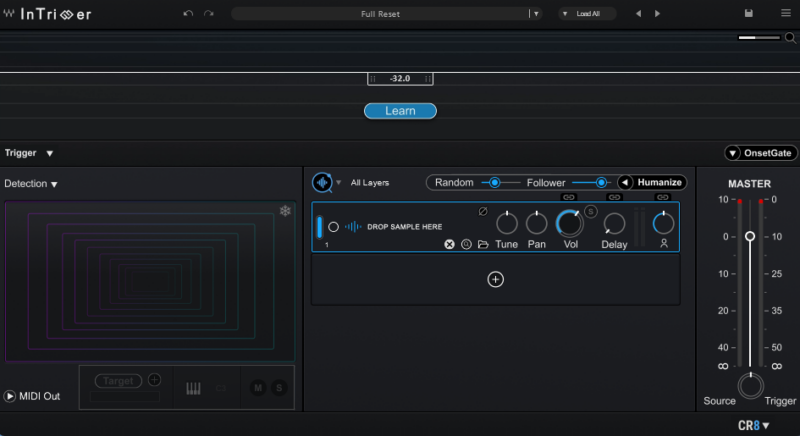Click the zoom magnifier icon
Image resolution: width=800 pixels, height=436 pixels.
[790, 38]
